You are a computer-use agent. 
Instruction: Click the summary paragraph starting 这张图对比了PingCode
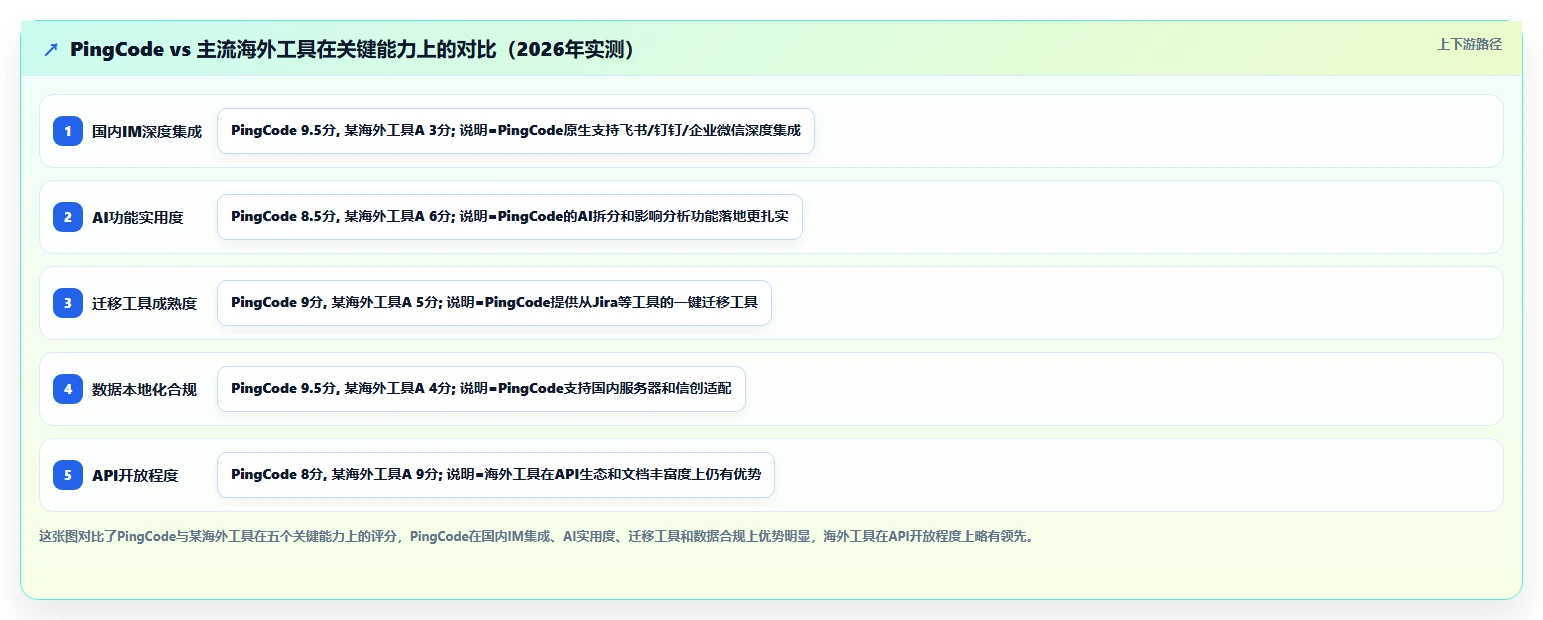click(x=537, y=536)
